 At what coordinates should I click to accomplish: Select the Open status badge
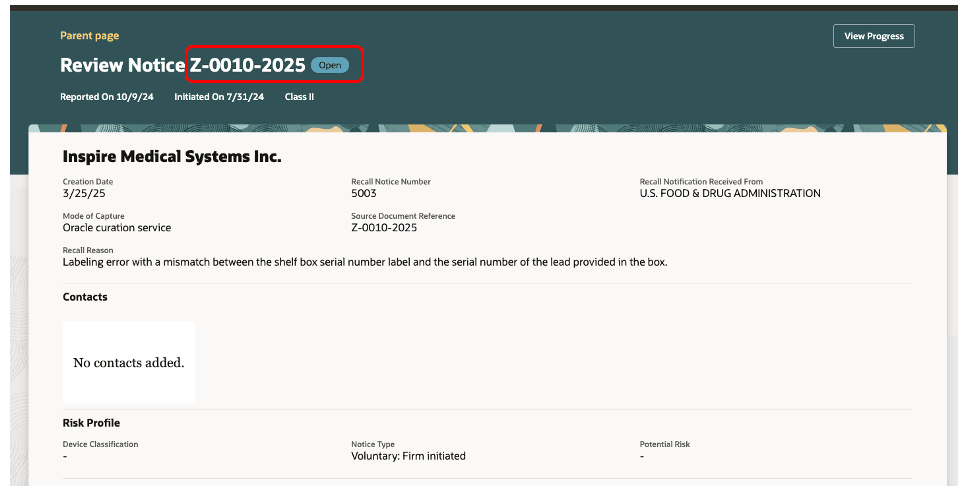pyautogui.click(x=330, y=65)
